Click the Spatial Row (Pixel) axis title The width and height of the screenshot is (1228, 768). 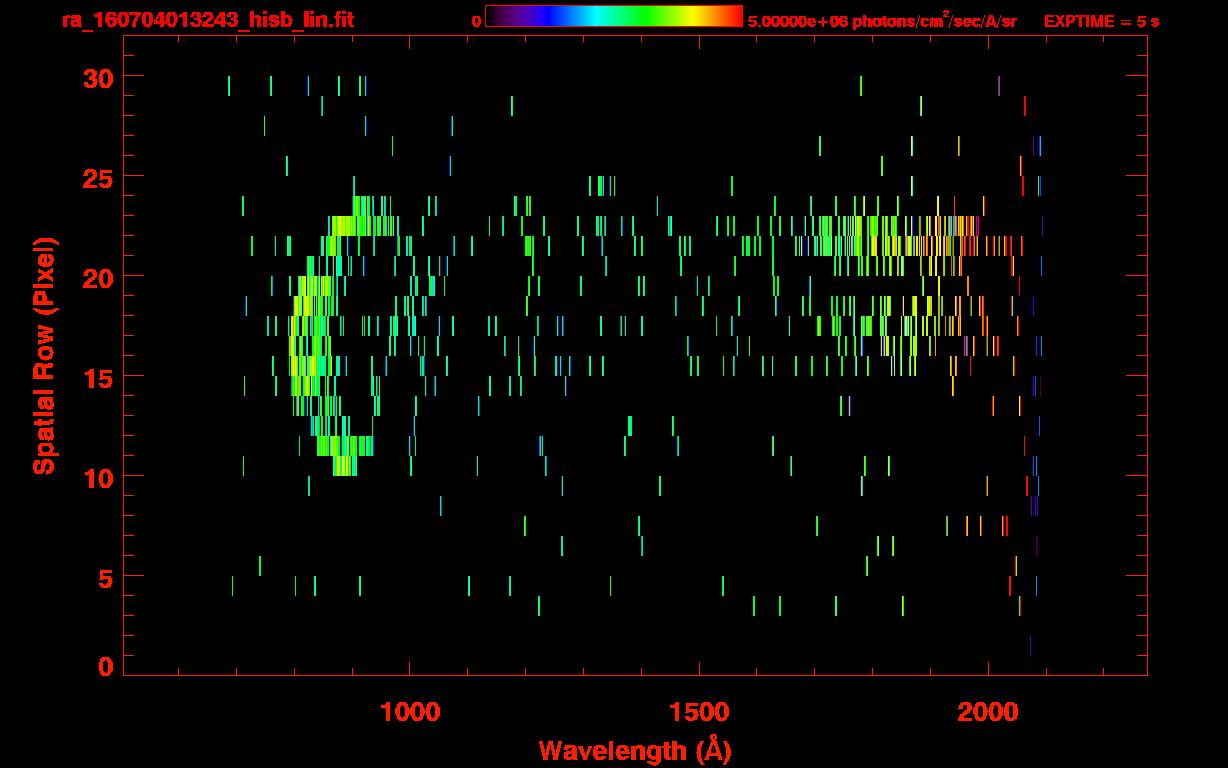44,355
